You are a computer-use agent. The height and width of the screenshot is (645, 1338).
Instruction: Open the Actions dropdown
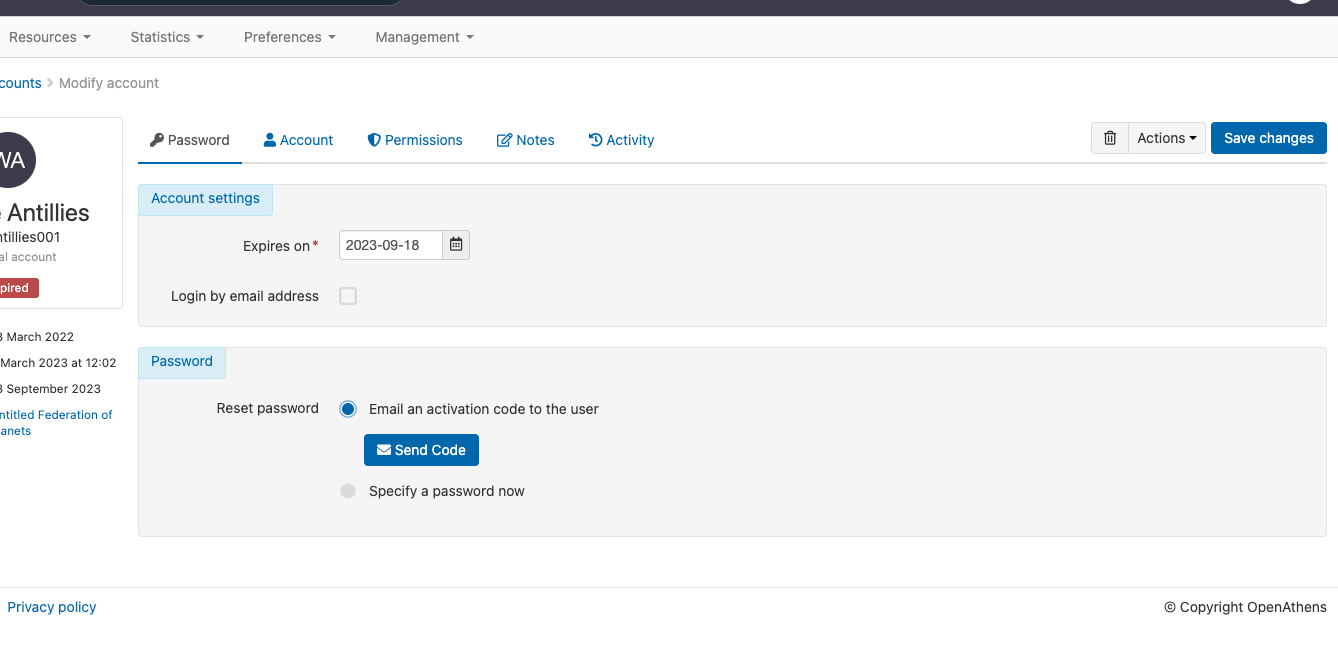coord(1165,138)
